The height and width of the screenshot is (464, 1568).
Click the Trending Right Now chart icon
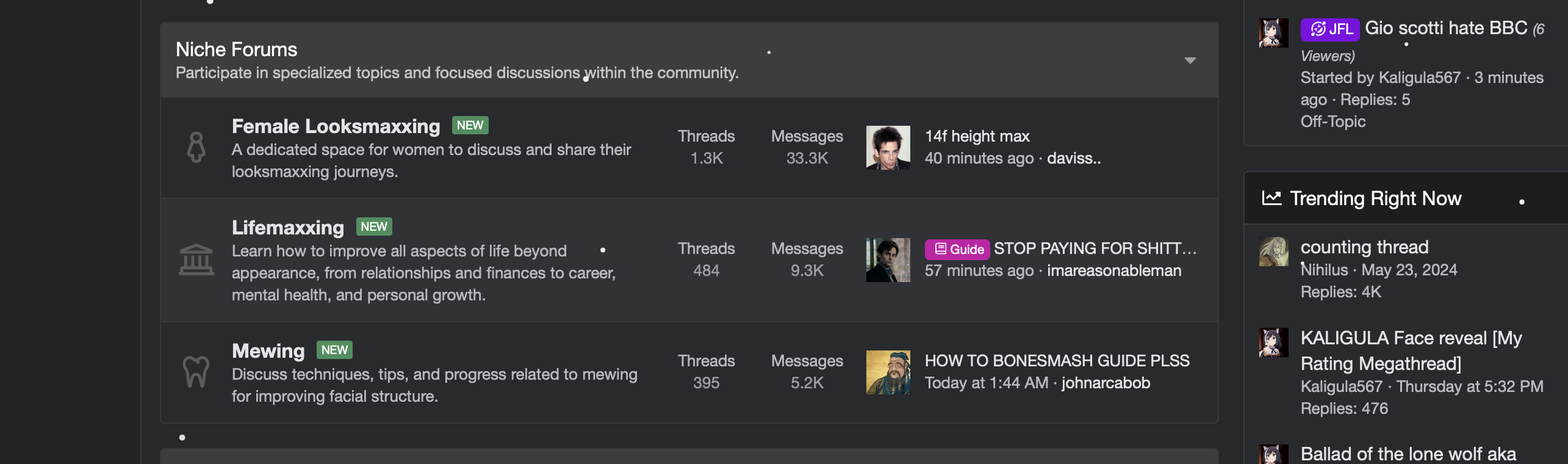coord(1271,198)
